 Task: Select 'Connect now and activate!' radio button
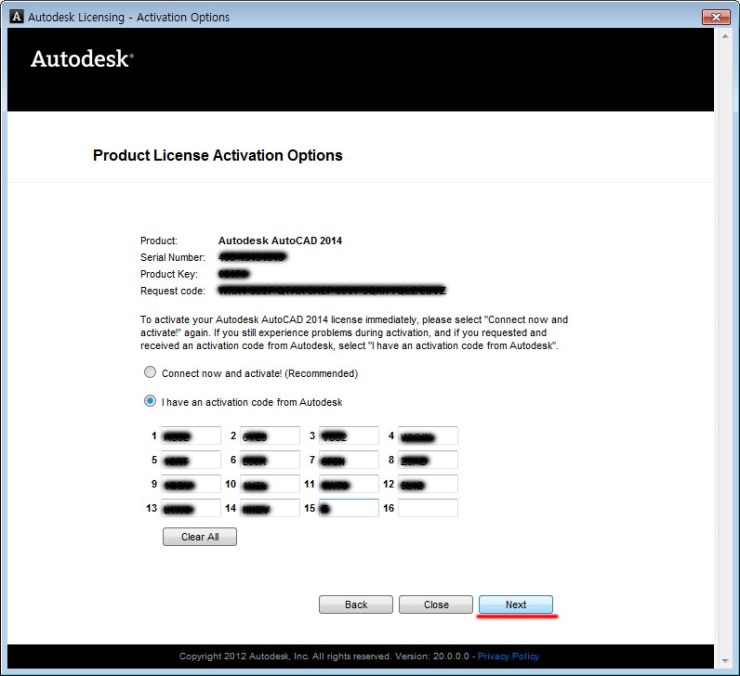pyautogui.click(x=150, y=372)
